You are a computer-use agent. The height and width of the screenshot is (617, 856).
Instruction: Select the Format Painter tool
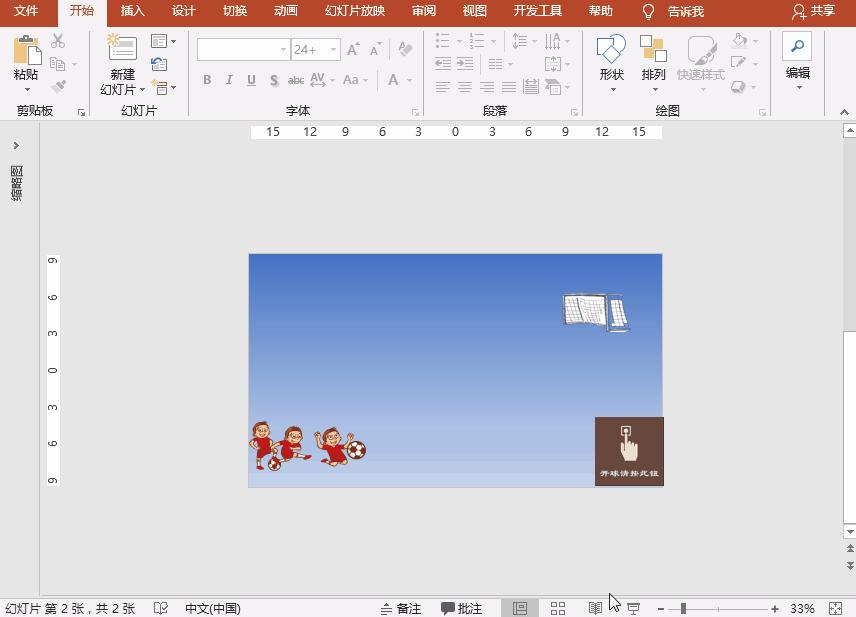point(59,86)
